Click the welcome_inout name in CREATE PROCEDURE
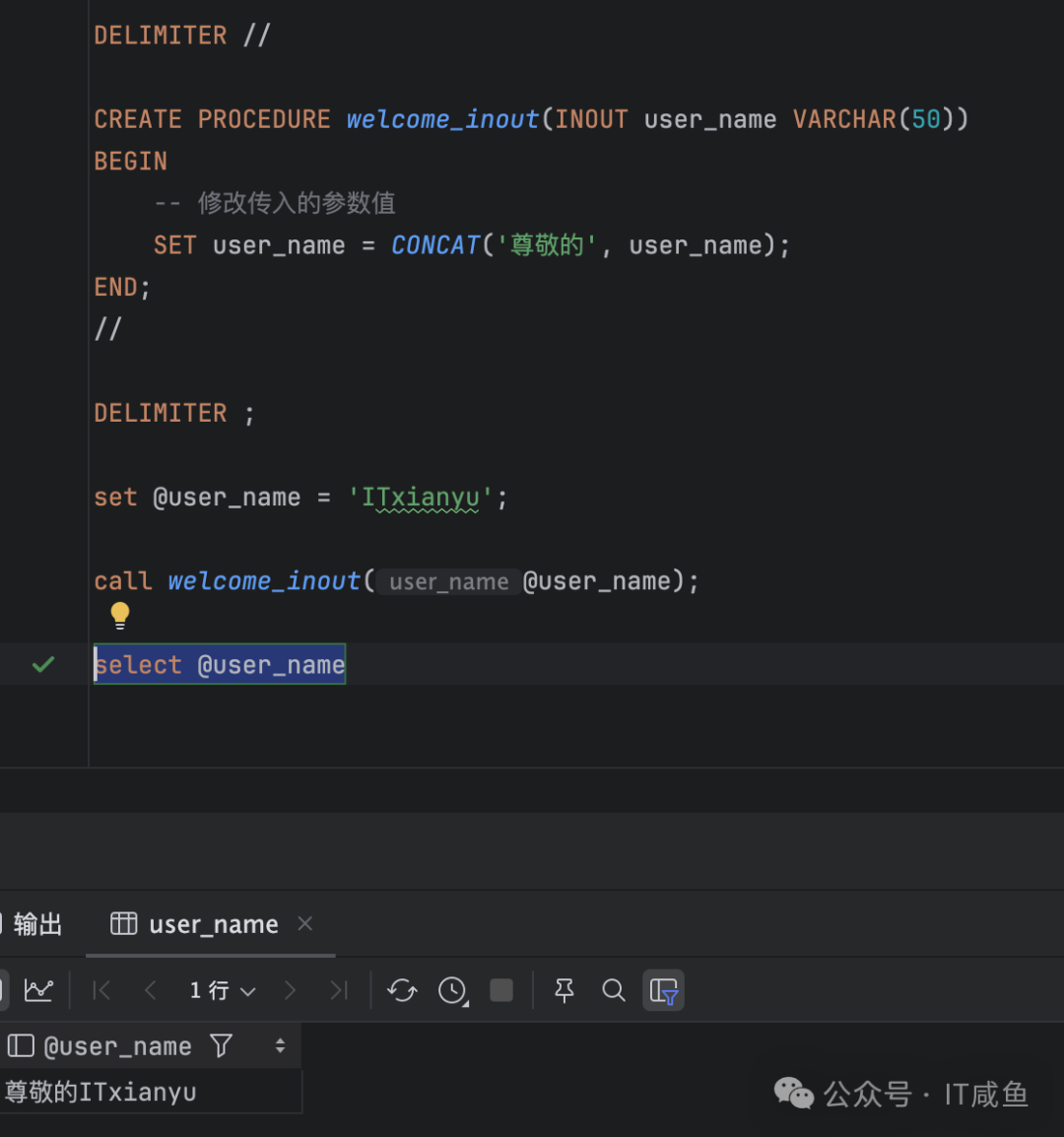The height and width of the screenshot is (1137, 1064). pyautogui.click(x=442, y=119)
